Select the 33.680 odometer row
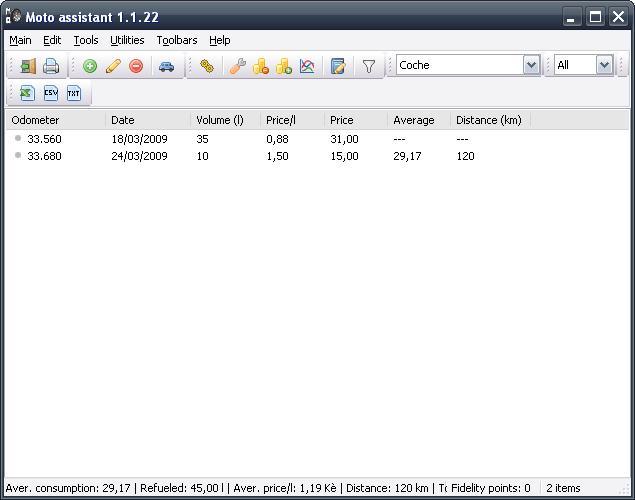Image resolution: width=635 pixels, height=500 pixels. coord(318,156)
